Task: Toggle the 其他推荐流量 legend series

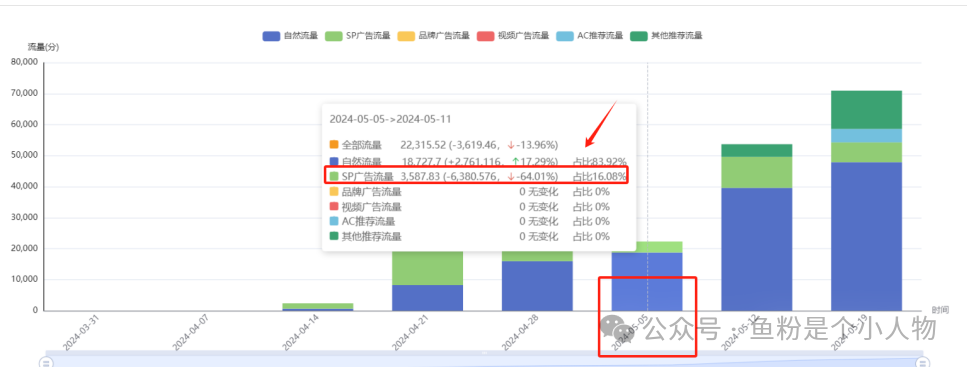Action: pos(666,36)
